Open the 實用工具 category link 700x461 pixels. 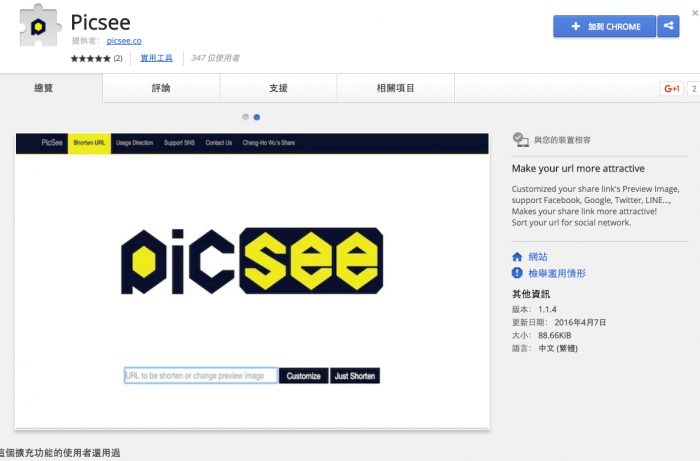click(156, 58)
